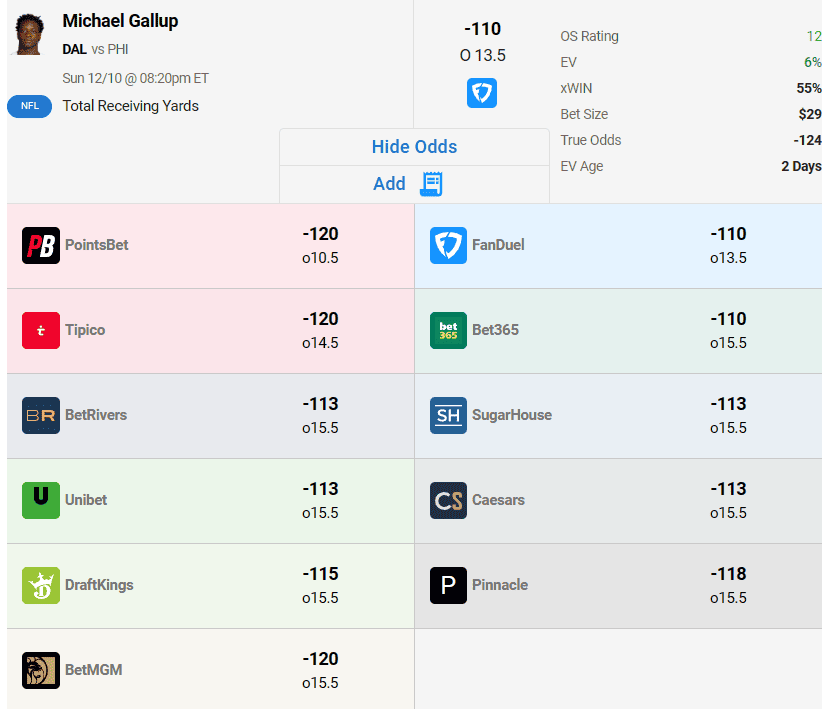Select FanDuel -110 odds in the list

(x=728, y=235)
